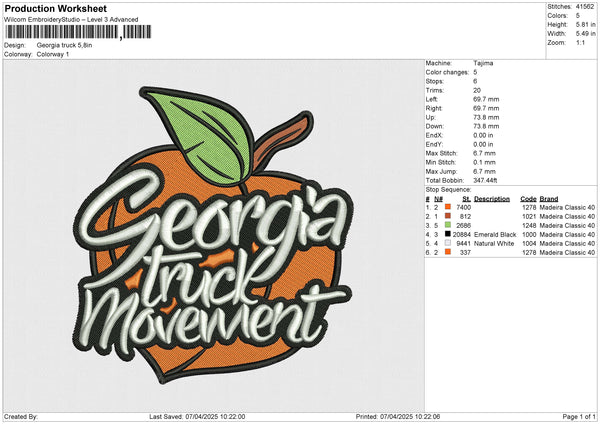Click the 'Up:' label
This screenshot has width=600, height=424.
430,117
